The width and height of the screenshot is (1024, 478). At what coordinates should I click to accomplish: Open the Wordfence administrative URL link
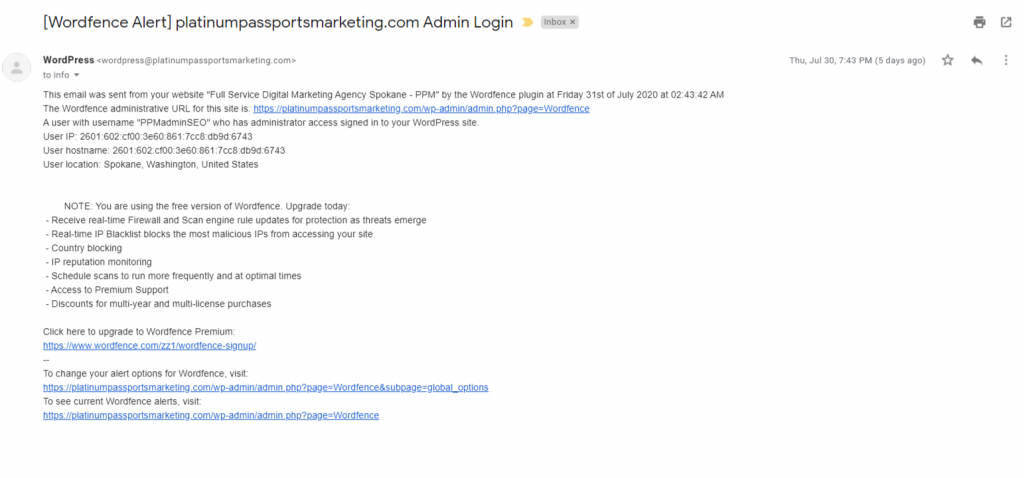(421, 109)
